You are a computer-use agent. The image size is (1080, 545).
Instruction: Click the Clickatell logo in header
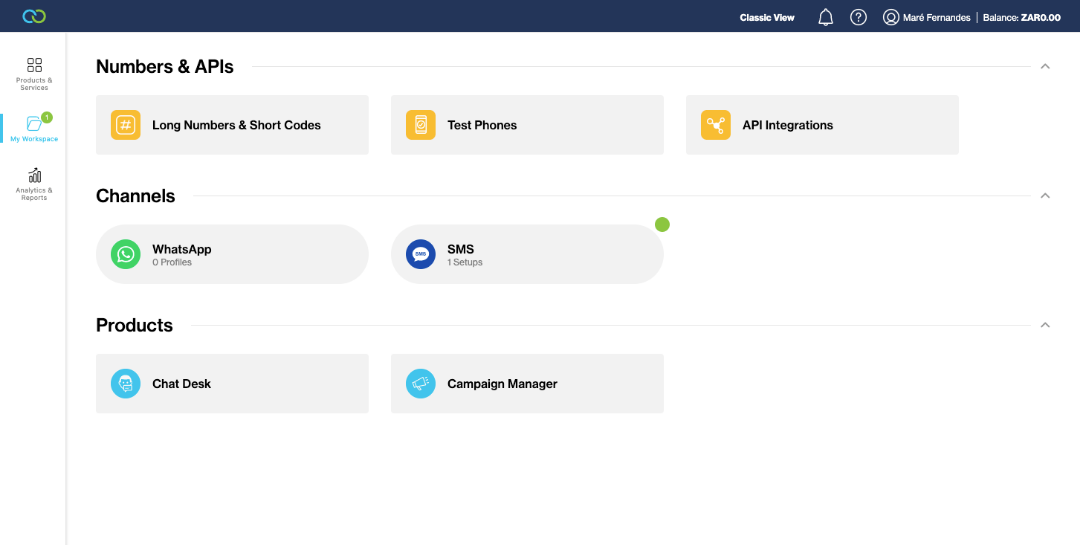34,16
